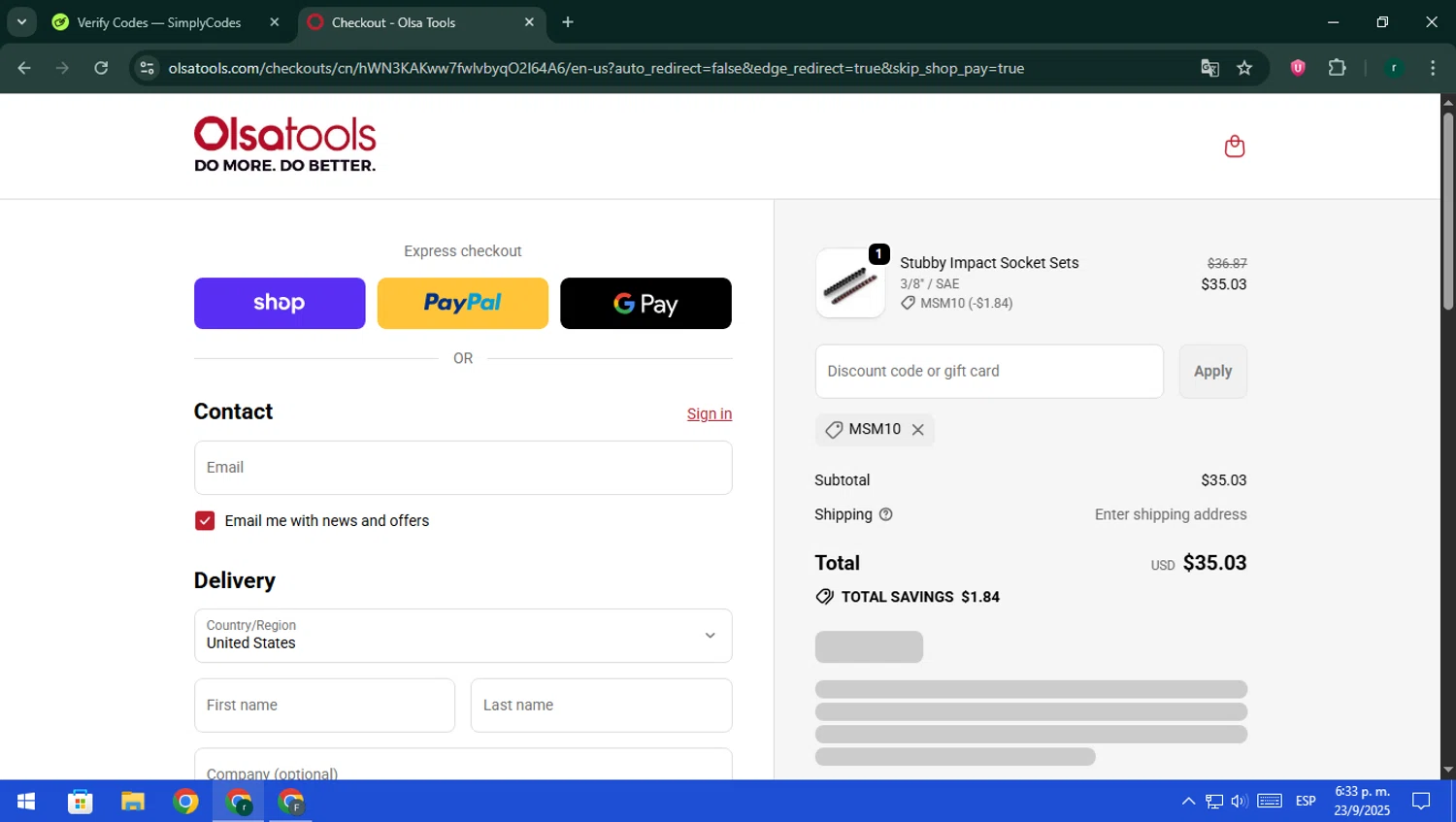Open the volume tray icon

(x=1239, y=802)
